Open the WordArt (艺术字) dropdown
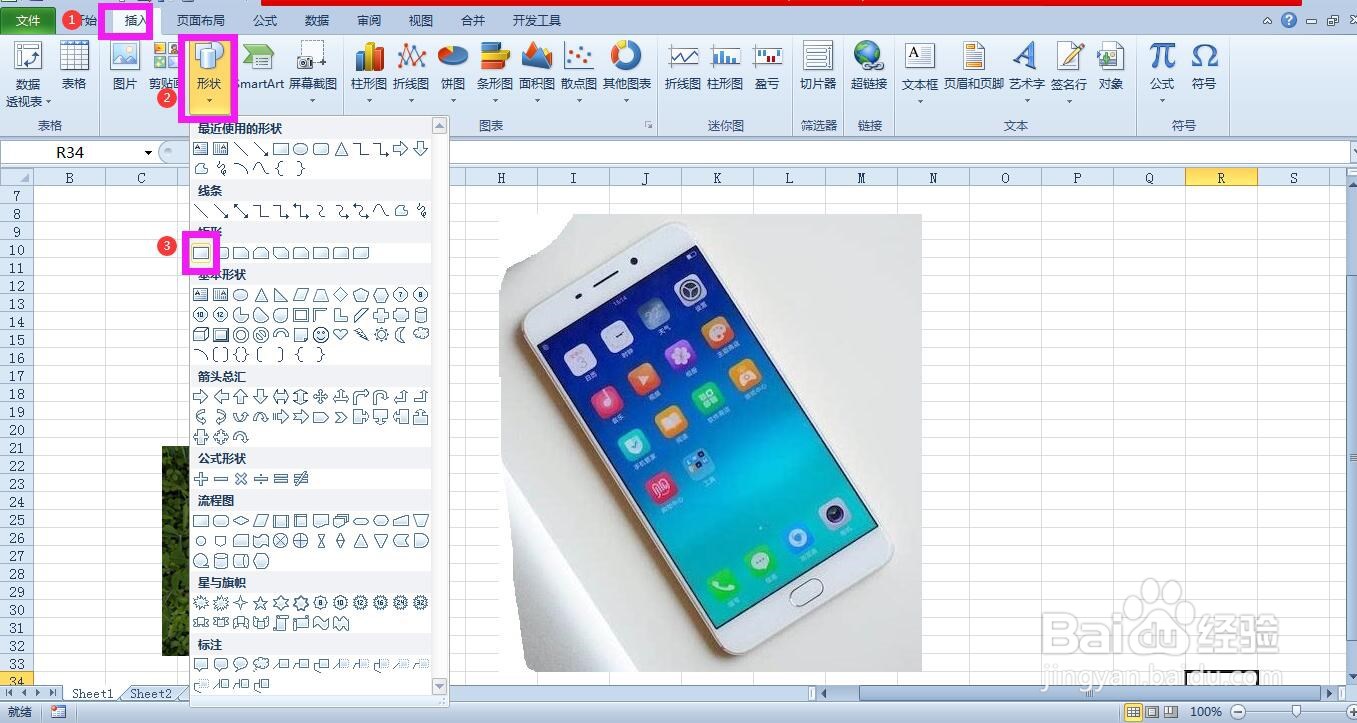 click(1026, 100)
